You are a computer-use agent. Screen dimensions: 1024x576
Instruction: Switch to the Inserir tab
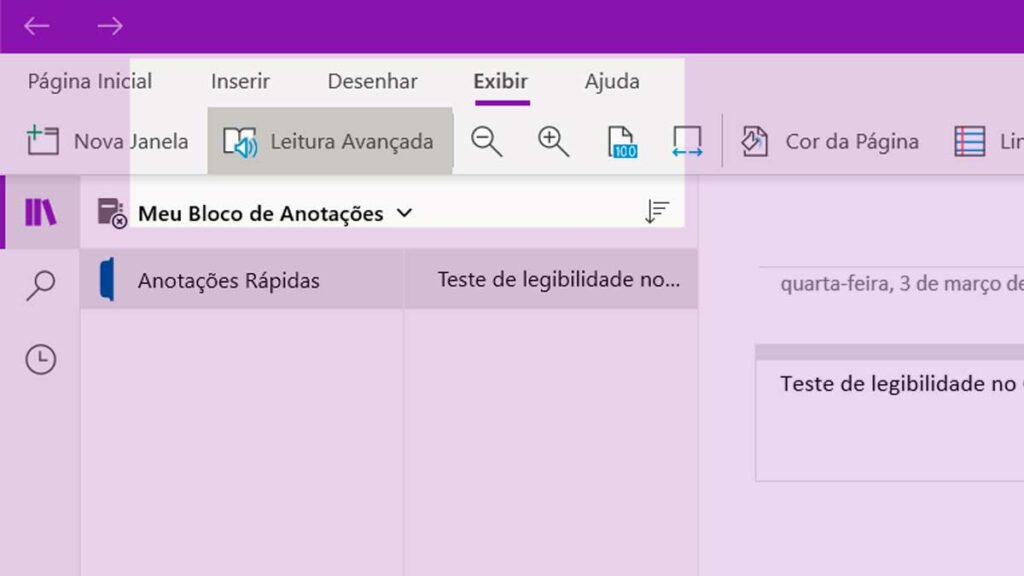tap(240, 81)
